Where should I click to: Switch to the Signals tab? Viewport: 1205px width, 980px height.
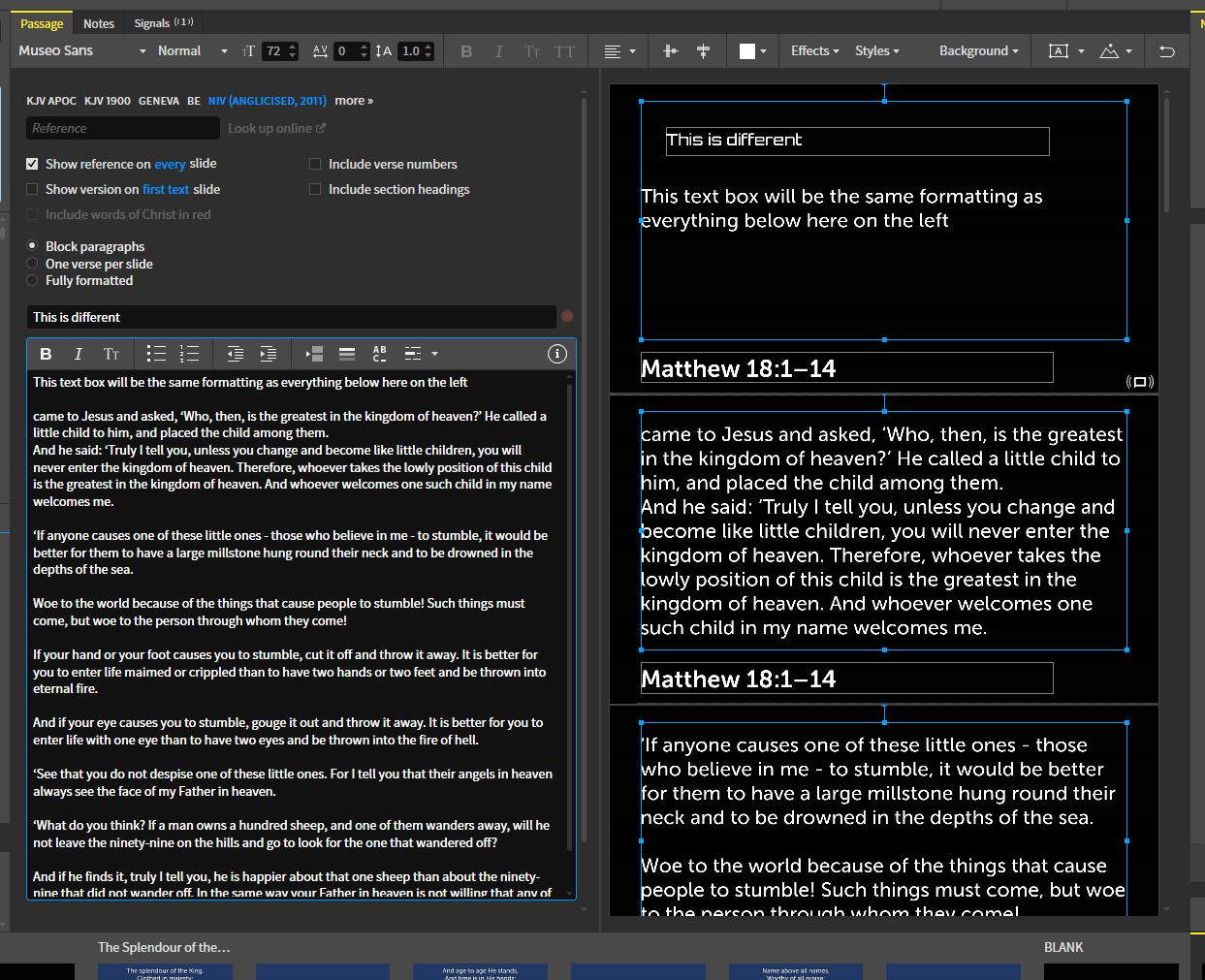tap(163, 23)
